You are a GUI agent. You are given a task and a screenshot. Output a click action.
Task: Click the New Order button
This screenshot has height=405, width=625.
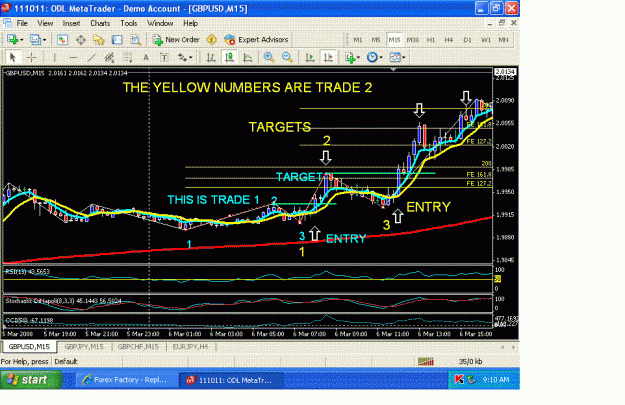tap(176, 39)
